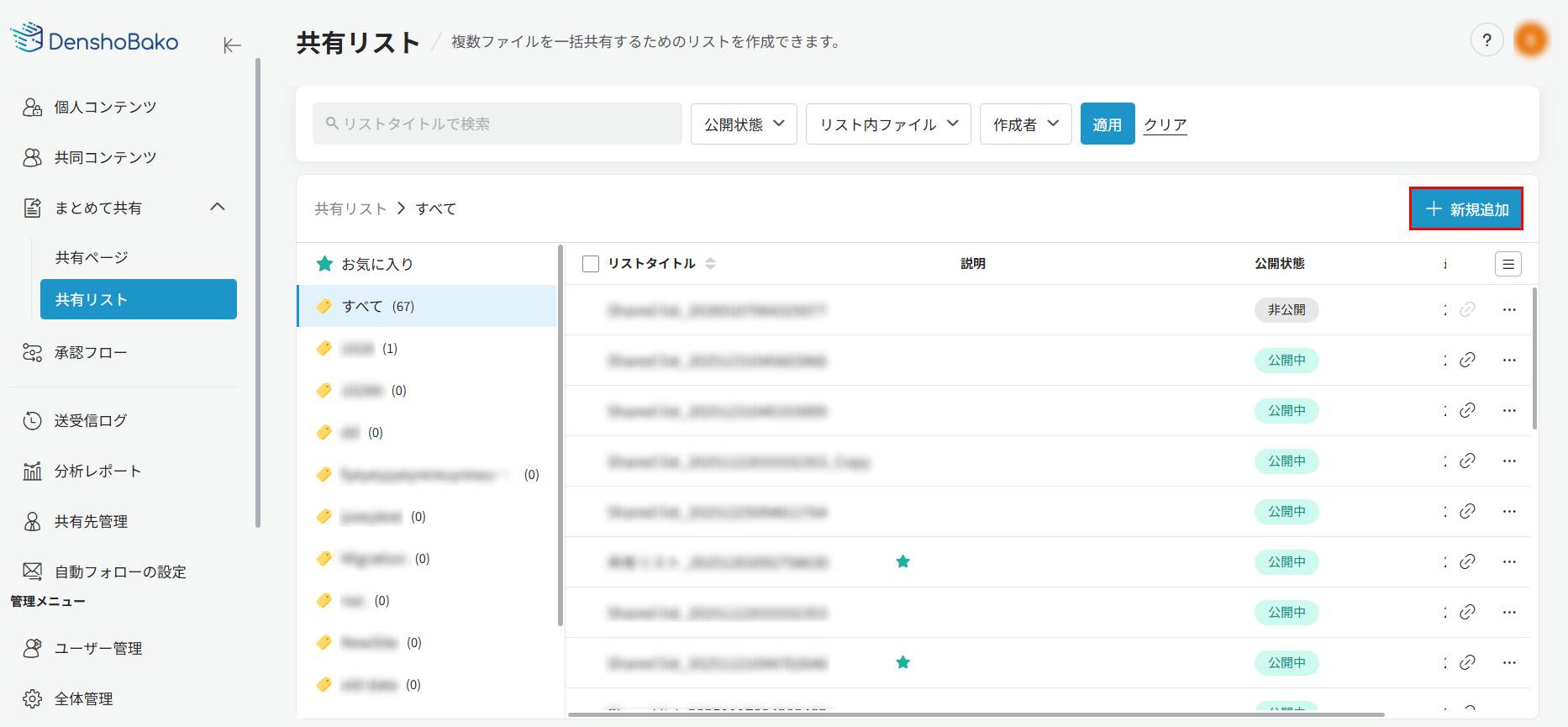Screen dimensions: 1568x727
Task: Click the DenshoBako logo
Action: tap(95, 39)
